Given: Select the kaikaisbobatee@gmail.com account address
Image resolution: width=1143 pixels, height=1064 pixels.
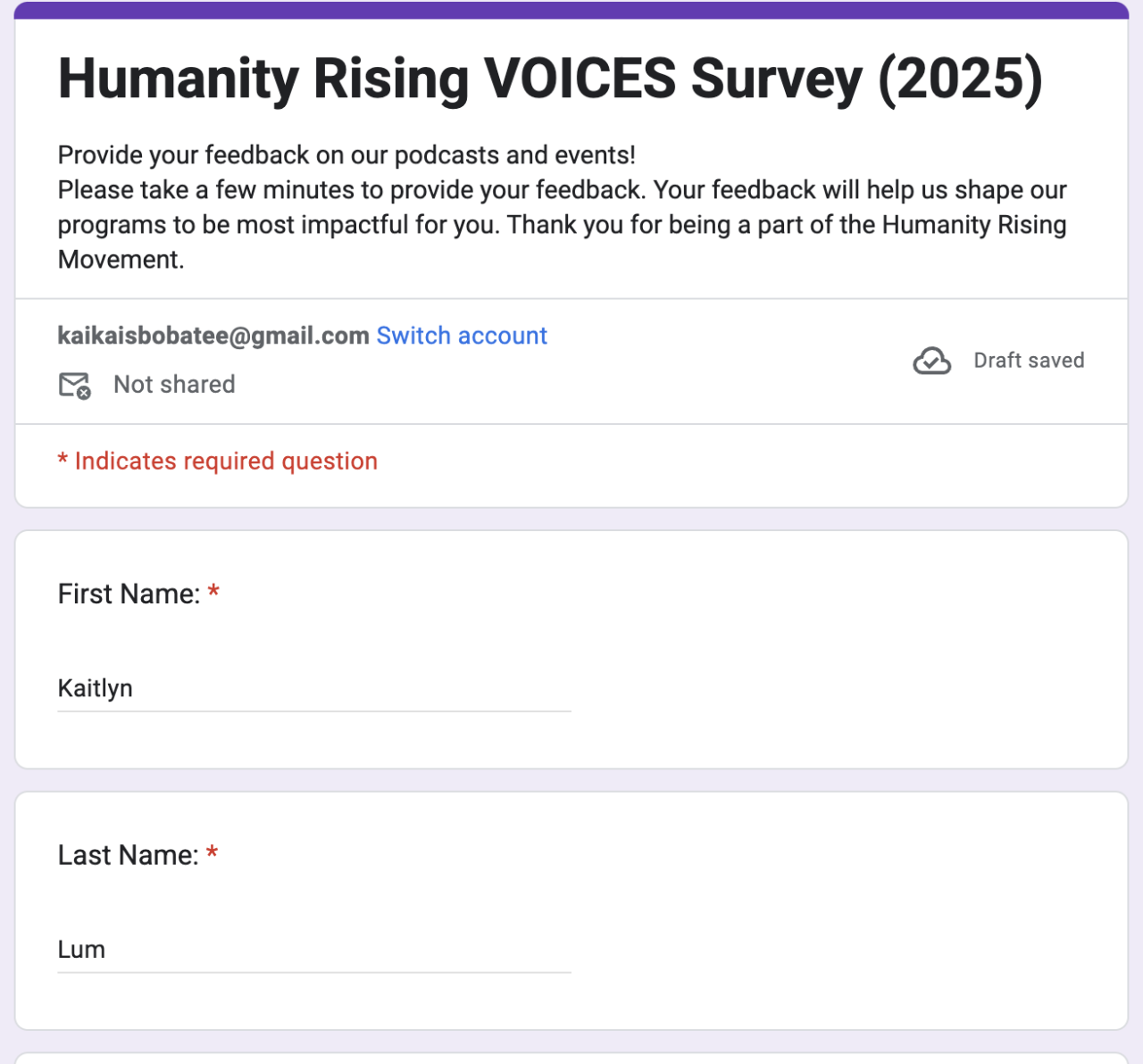Looking at the screenshot, I should (213, 336).
